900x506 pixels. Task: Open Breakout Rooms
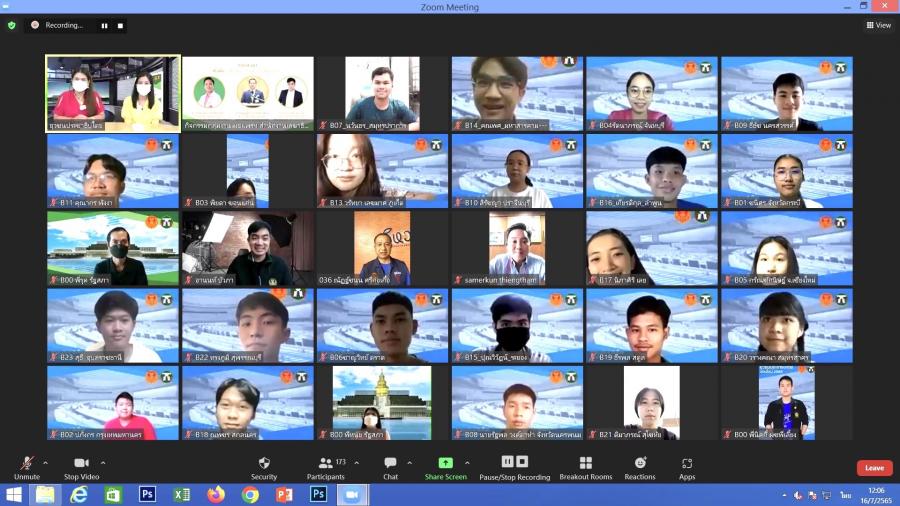pos(585,463)
